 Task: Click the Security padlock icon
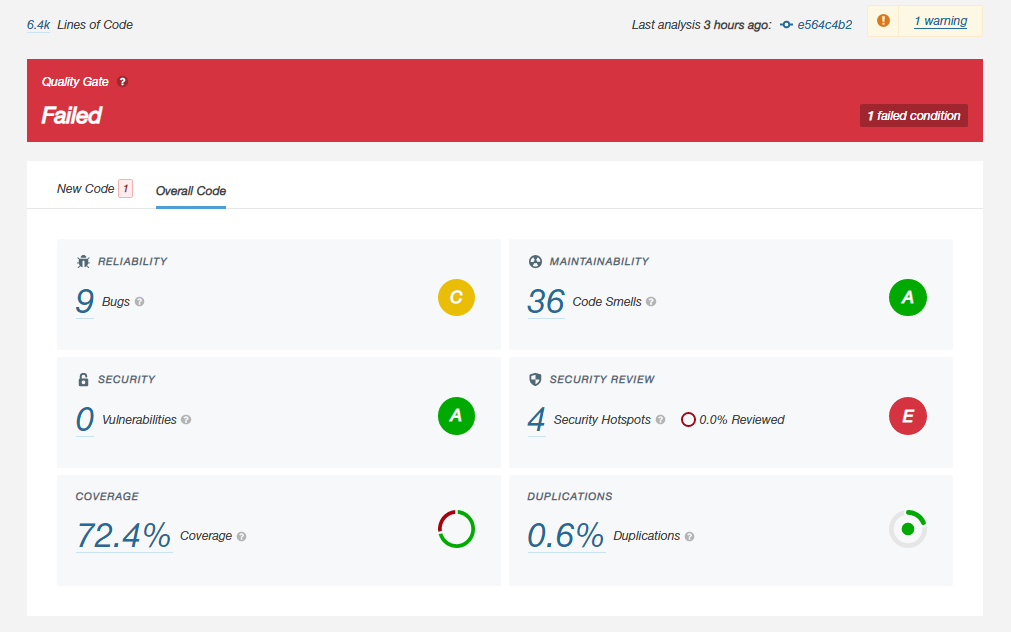84,379
